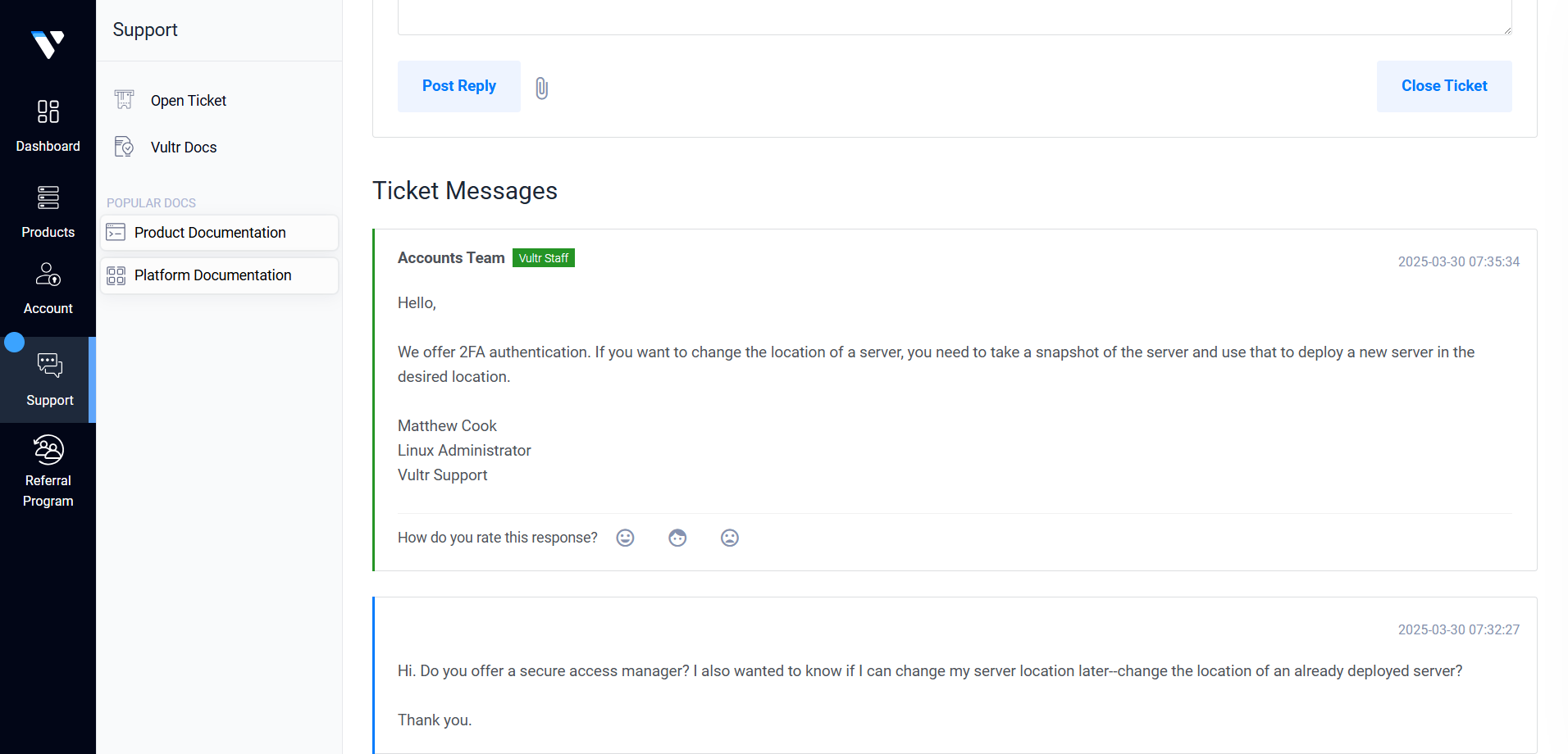Click Open Ticket in Support menu
This screenshot has width=1568, height=754.
click(188, 101)
